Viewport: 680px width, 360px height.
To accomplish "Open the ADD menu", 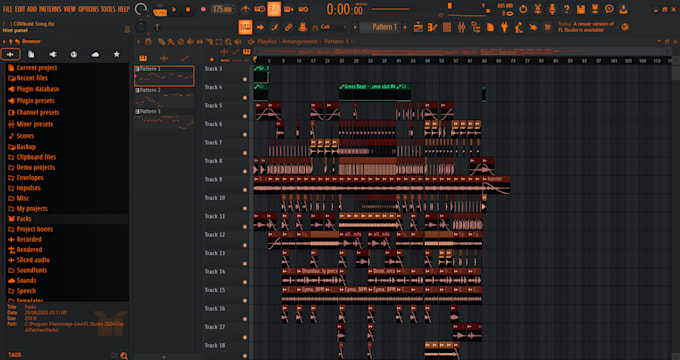I will [x=32, y=9].
